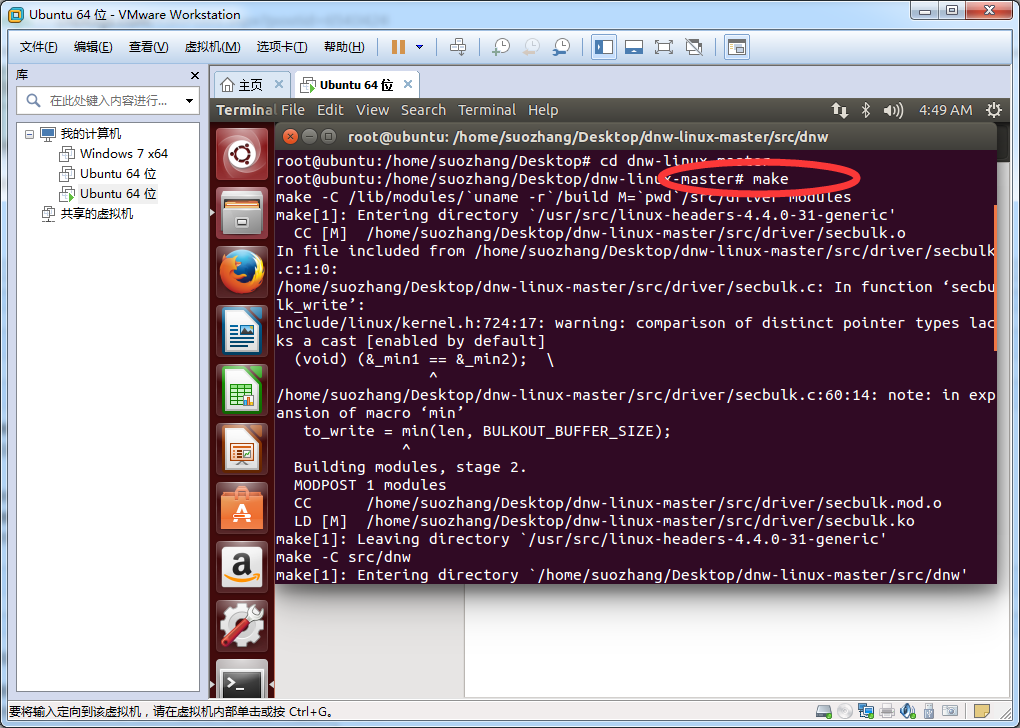This screenshot has width=1020, height=728.
Task: Enter full screen mode
Action: pyautogui.click(x=664, y=47)
